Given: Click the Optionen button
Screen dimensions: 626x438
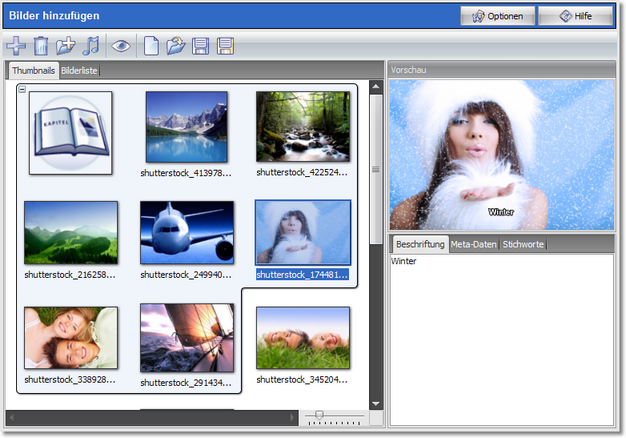Looking at the screenshot, I should (497, 16).
